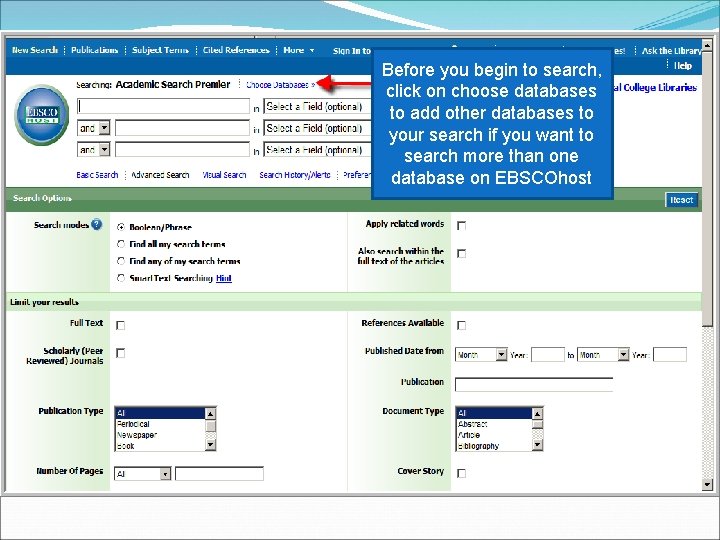The height and width of the screenshot is (540, 720).
Task: Select Find all my search terms
Action: click(121, 244)
